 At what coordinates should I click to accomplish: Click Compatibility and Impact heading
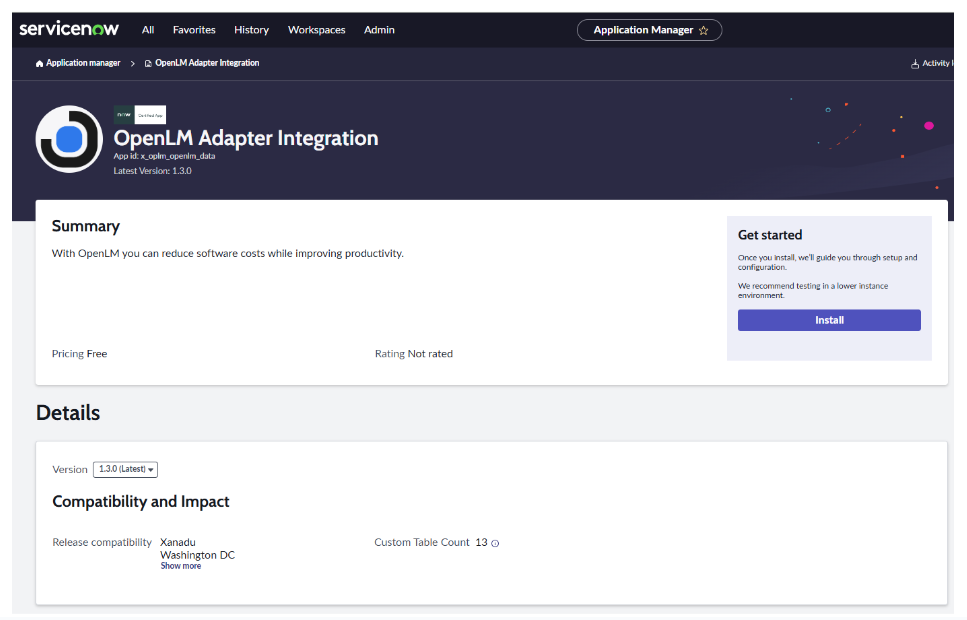click(x=141, y=502)
